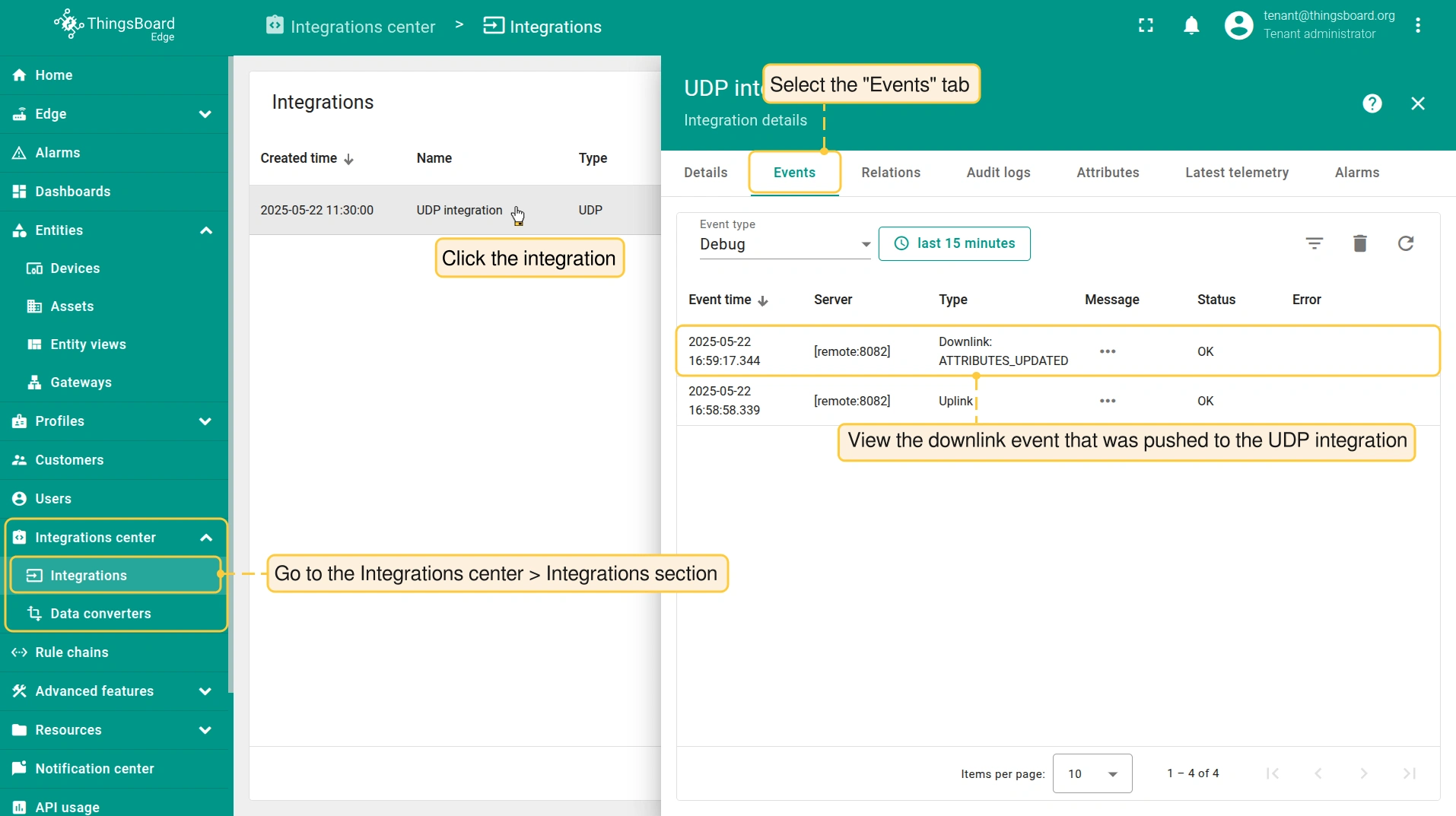The height and width of the screenshot is (816, 1456).
Task: Expand the Advanced features menu
Action: [x=205, y=691]
